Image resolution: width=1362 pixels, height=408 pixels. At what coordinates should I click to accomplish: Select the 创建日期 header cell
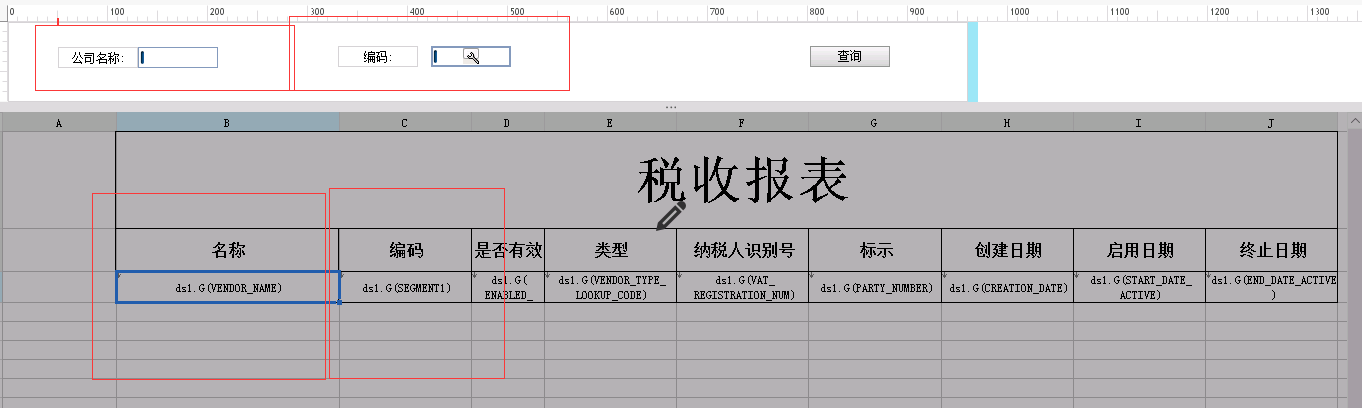click(1007, 250)
